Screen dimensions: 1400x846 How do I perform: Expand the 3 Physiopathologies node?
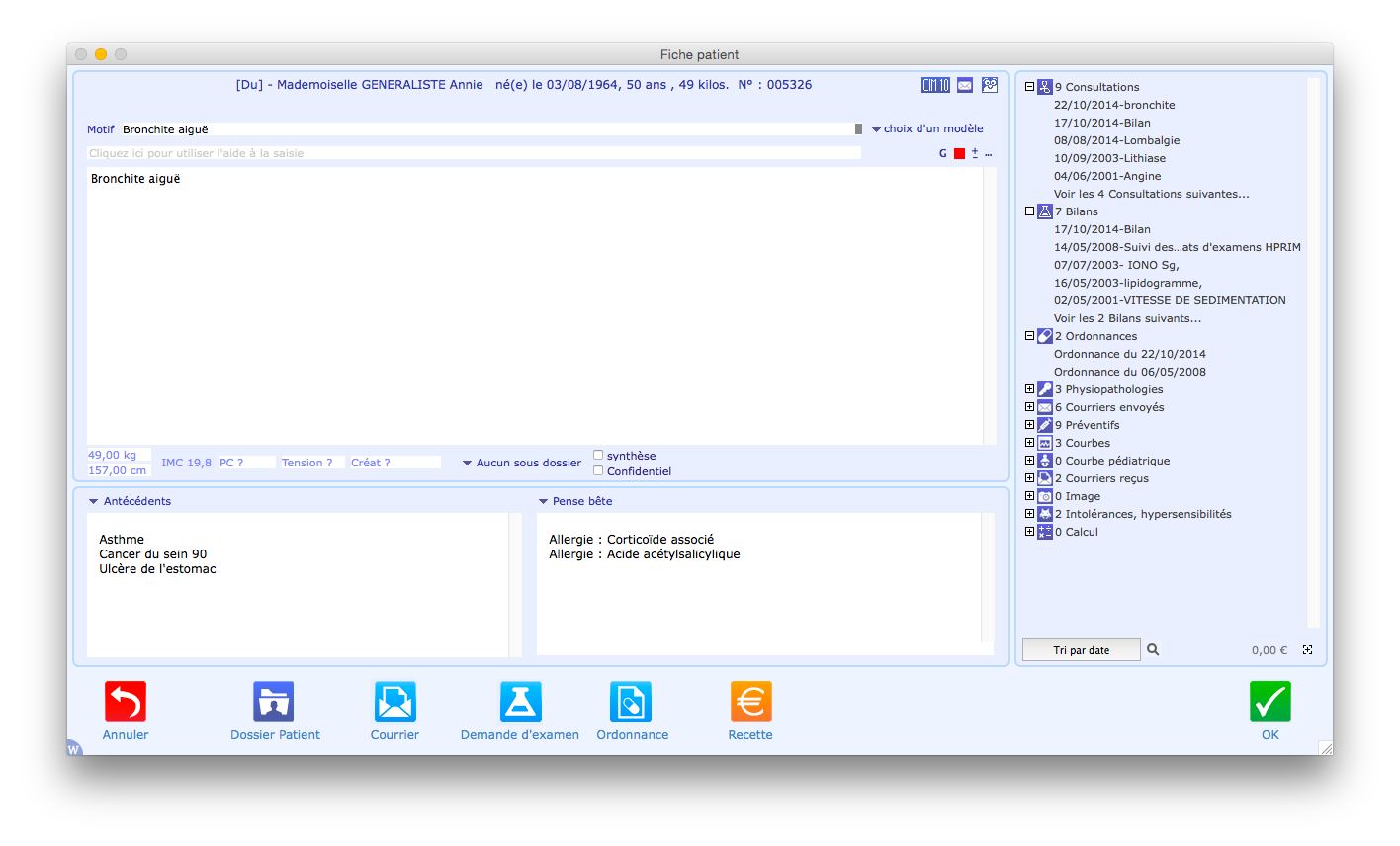tap(1029, 389)
